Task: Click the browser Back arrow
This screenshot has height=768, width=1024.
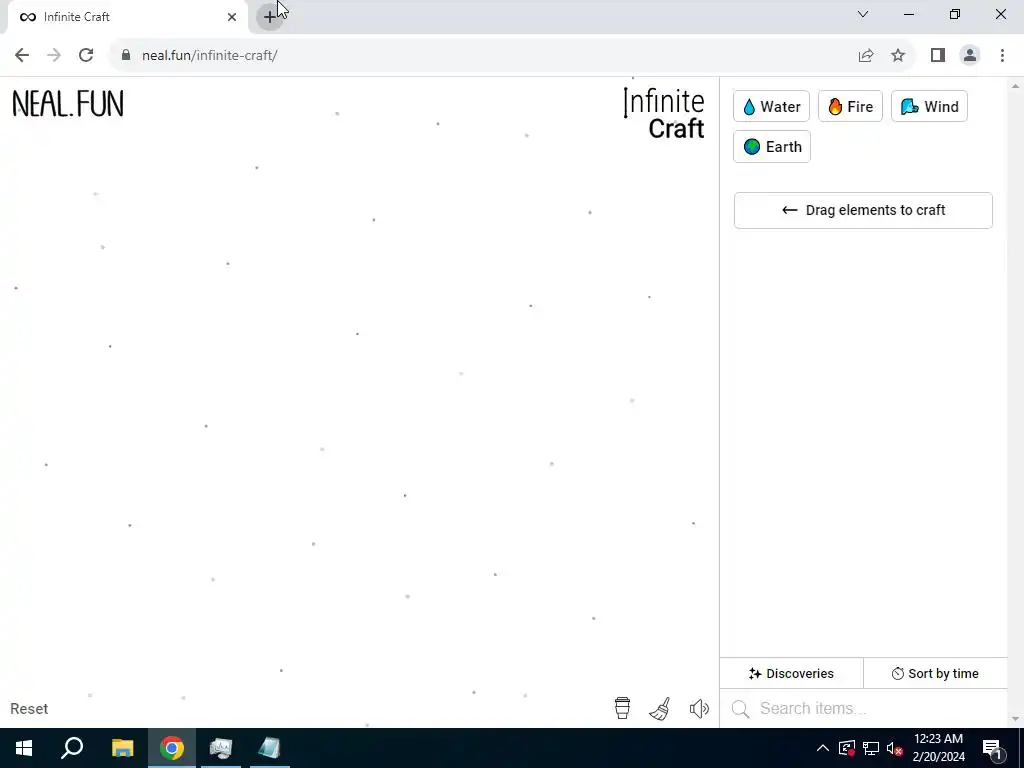Action: click(22, 56)
